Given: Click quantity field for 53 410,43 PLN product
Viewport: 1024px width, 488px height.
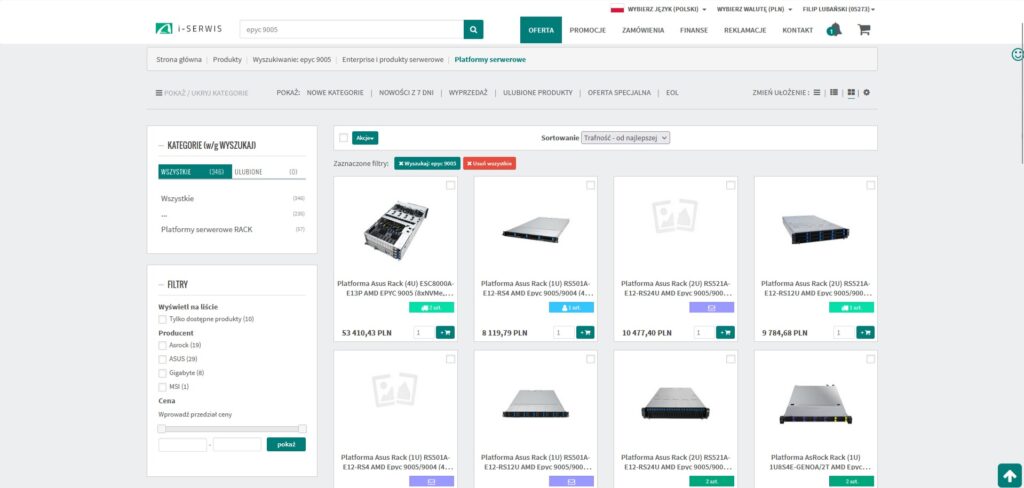Looking at the screenshot, I should [x=423, y=333].
